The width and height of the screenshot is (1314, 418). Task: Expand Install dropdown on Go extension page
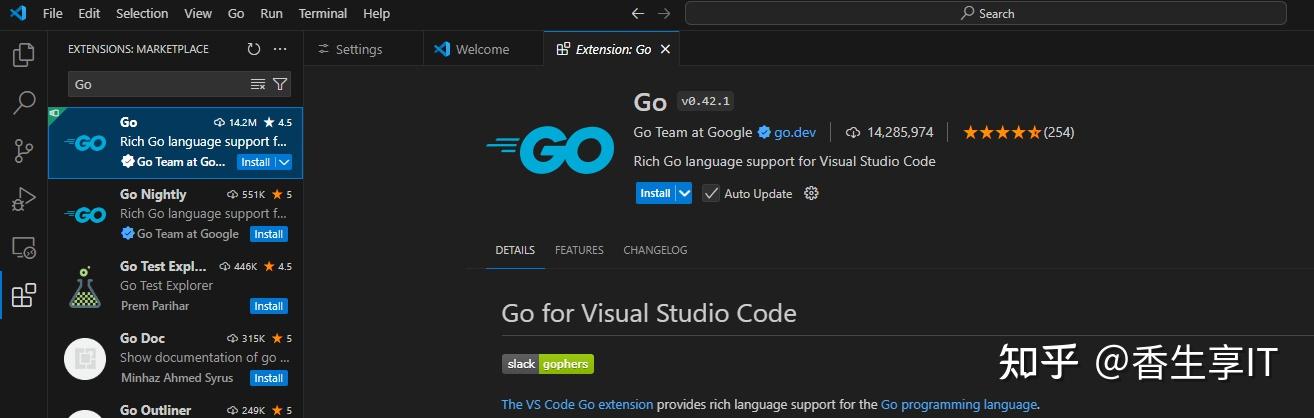(684, 193)
